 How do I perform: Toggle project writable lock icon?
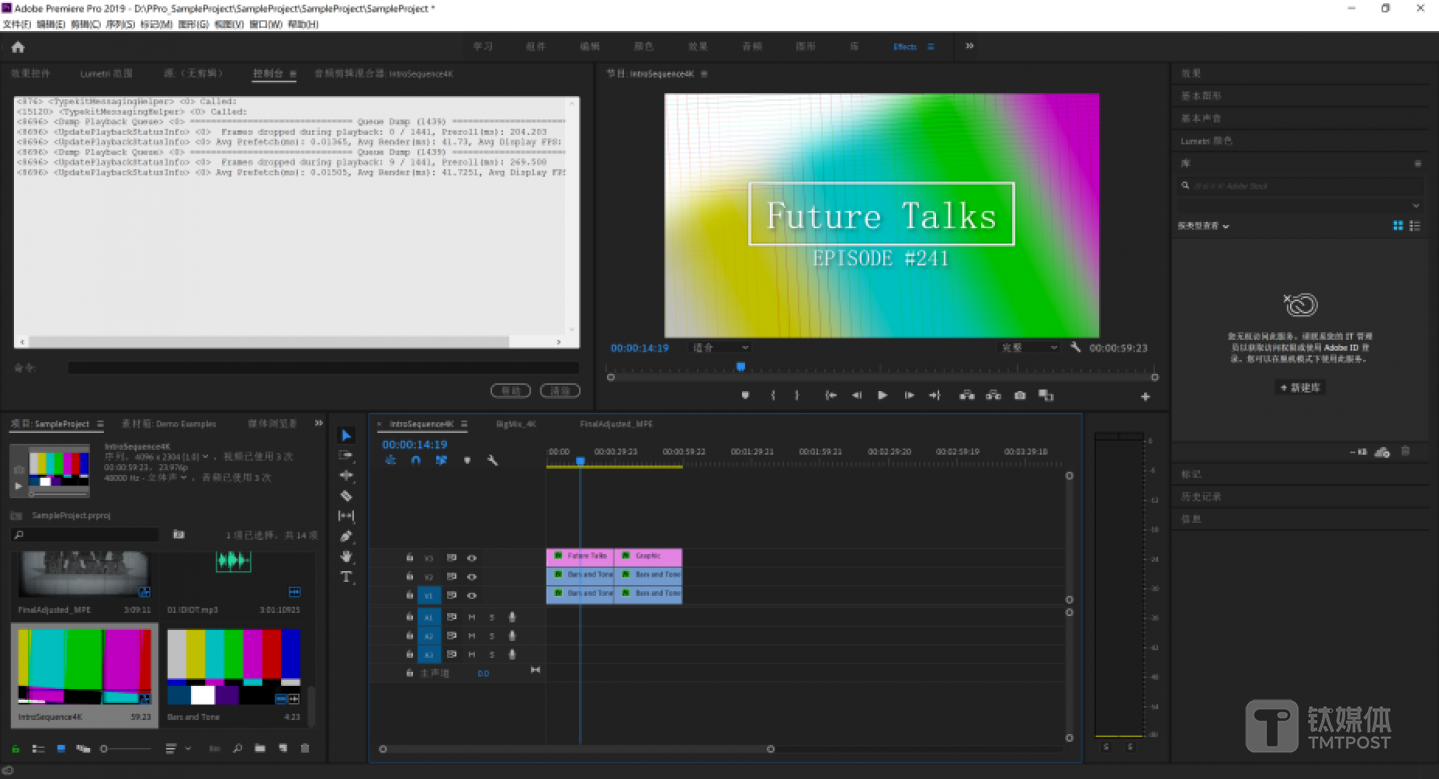click(x=15, y=748)
